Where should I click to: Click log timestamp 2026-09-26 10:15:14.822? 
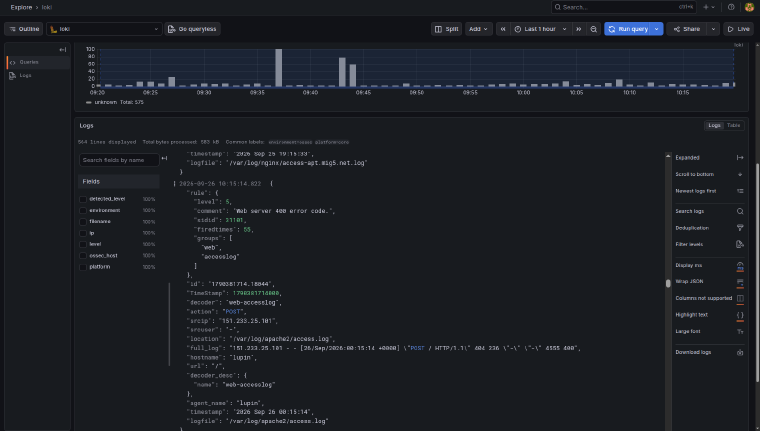click(x=220, y=184)
